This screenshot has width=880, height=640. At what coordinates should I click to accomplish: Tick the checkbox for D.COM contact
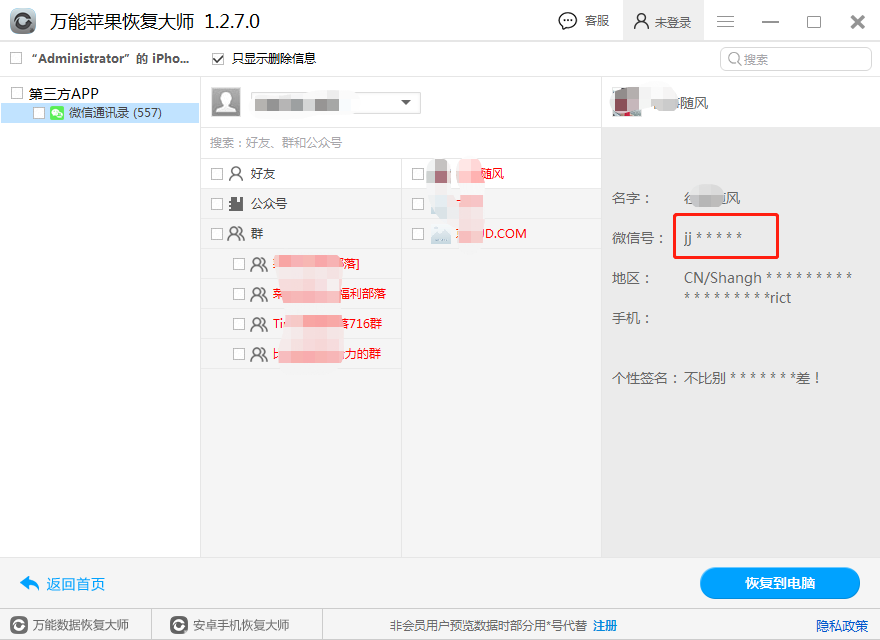(418, 234)
